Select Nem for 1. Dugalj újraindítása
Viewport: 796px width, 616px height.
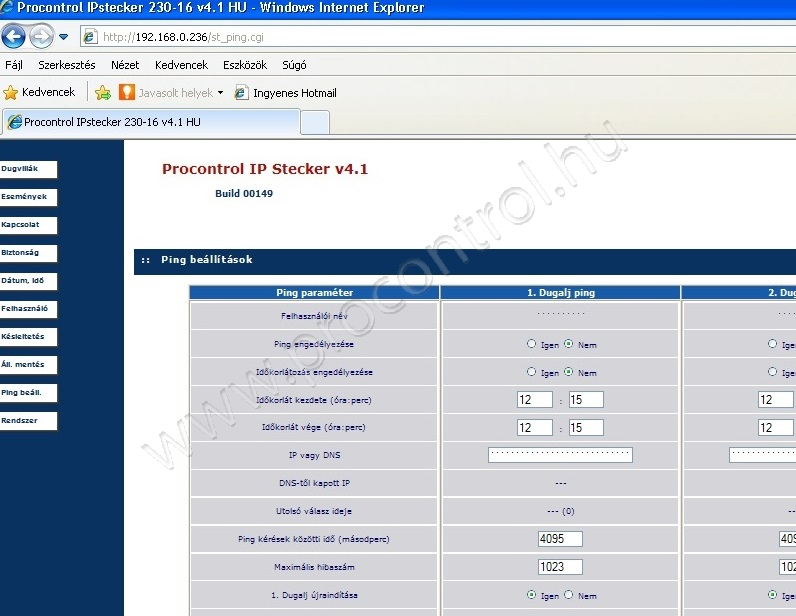point(569,595)
